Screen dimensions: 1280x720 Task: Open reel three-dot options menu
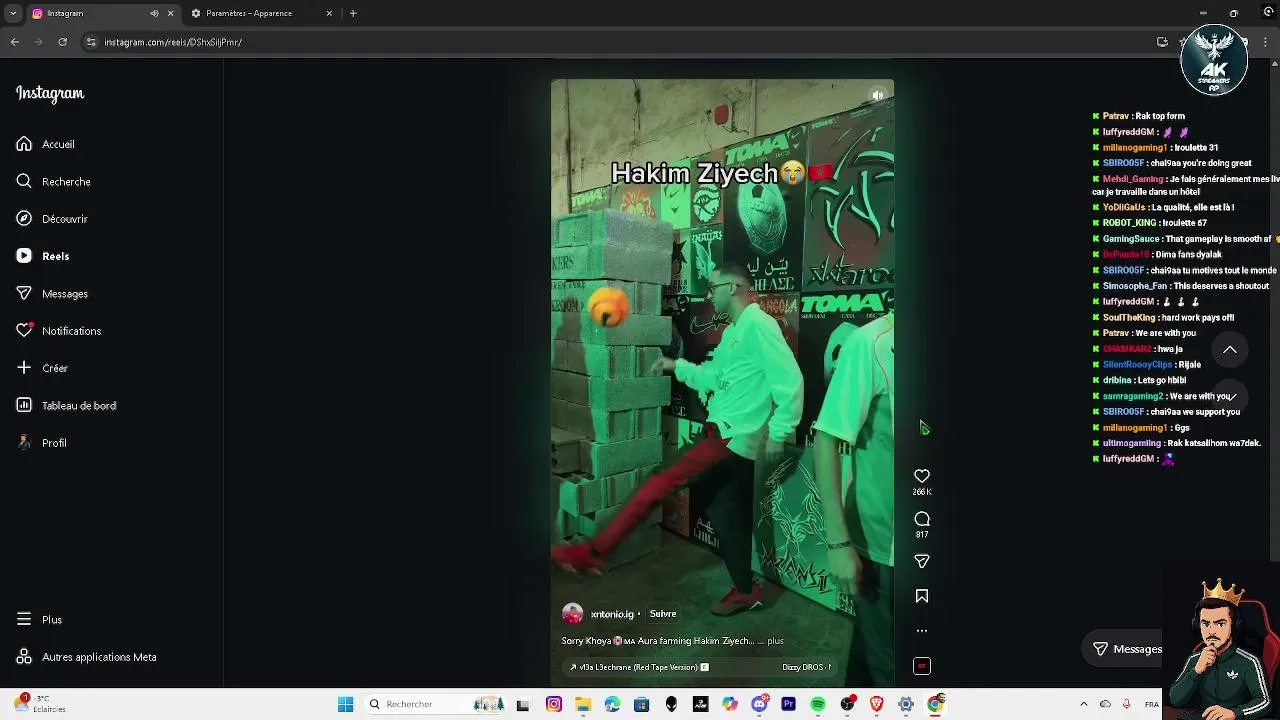coord(922,631)
